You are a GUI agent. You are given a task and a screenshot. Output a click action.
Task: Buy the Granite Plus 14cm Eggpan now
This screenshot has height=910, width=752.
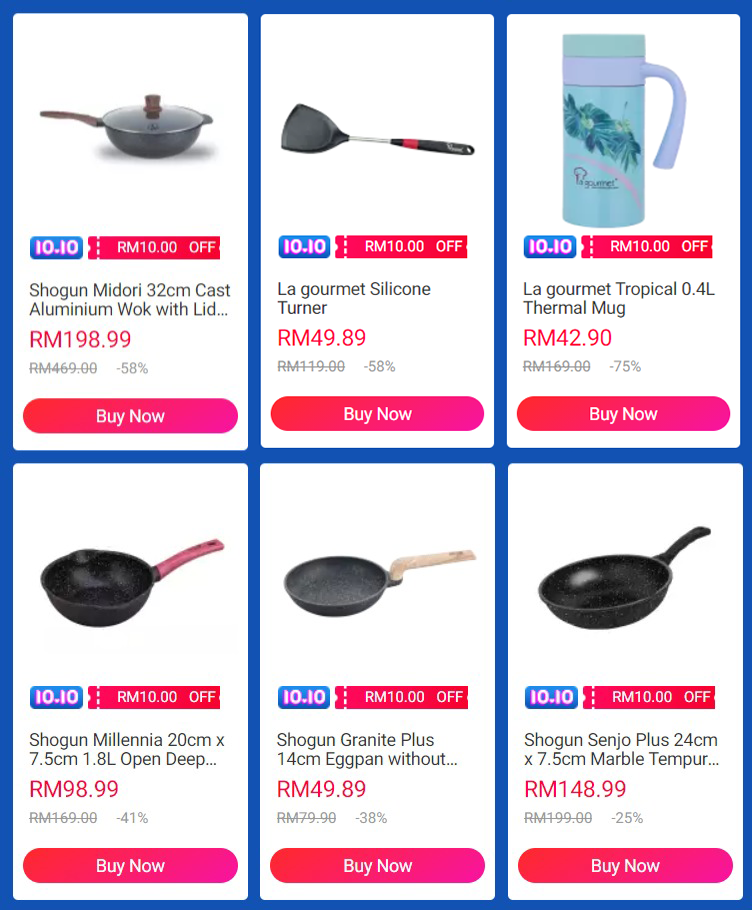pyautogui.click(x=377, y=865)
